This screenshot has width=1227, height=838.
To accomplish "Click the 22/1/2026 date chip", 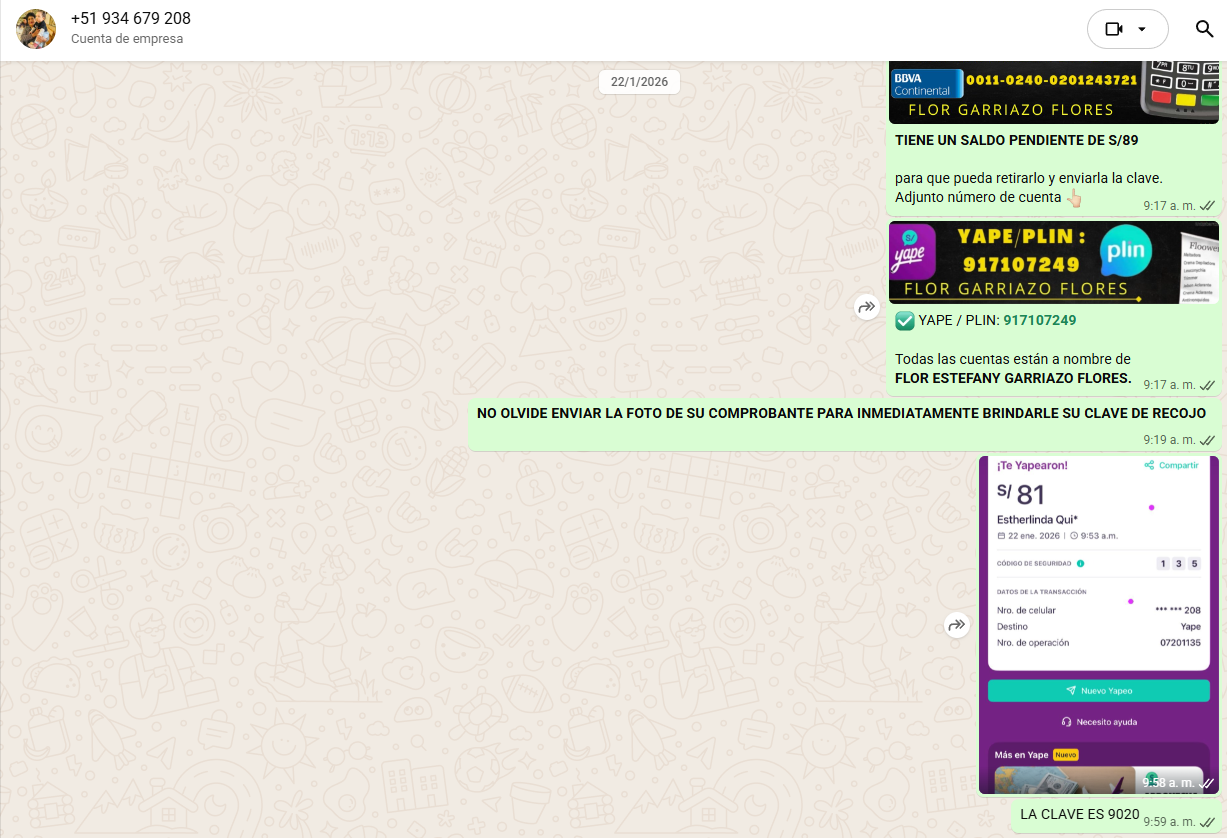I will [x=639, y=82].
